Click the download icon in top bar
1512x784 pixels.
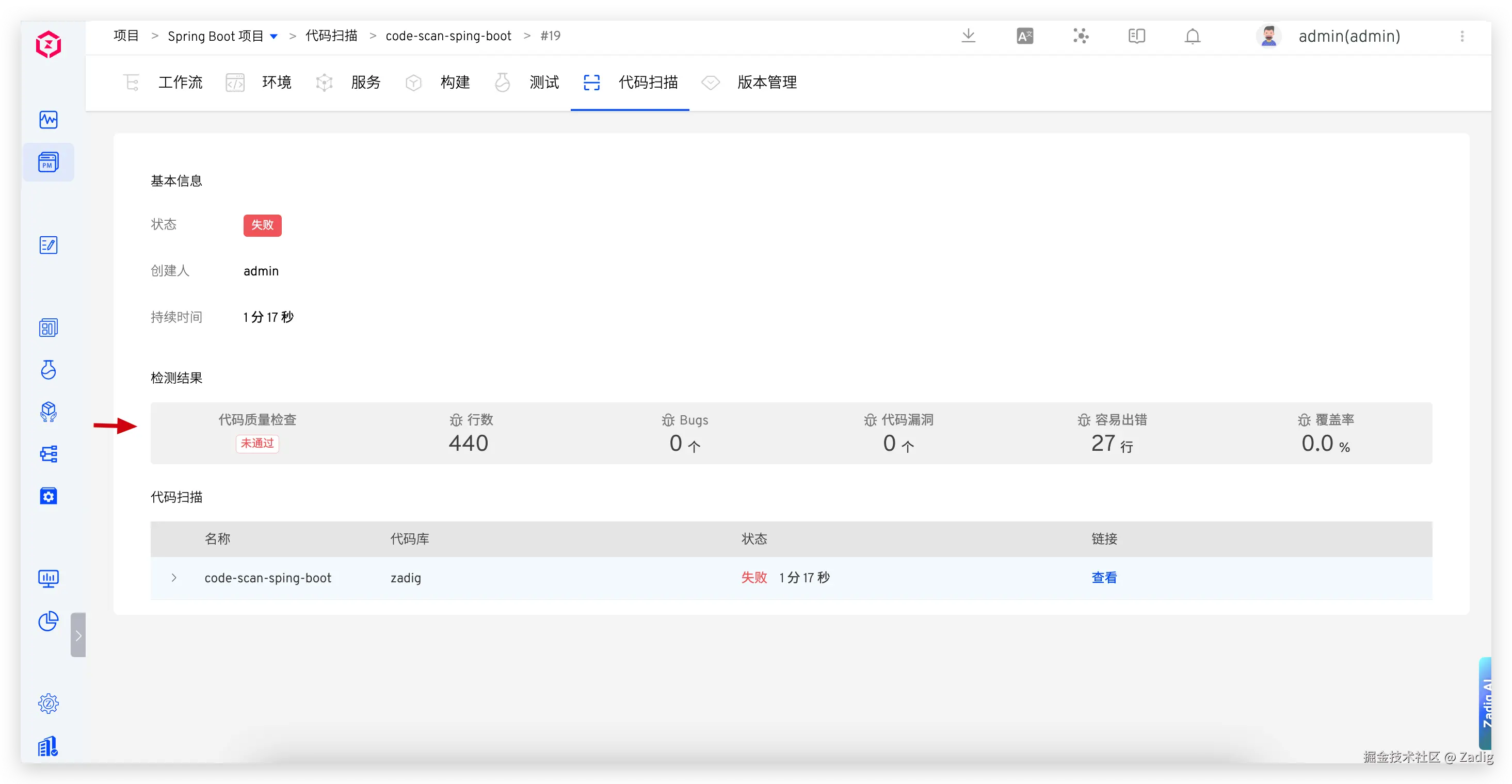pos(969,36)
